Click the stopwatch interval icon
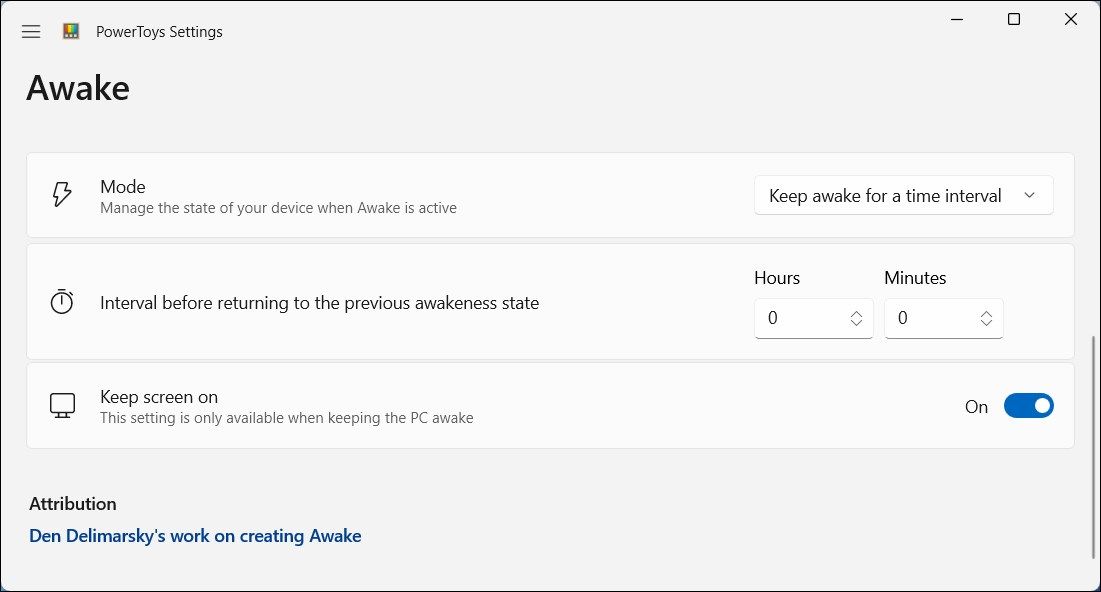1101x592 pixels. click(x=61, y=301)
